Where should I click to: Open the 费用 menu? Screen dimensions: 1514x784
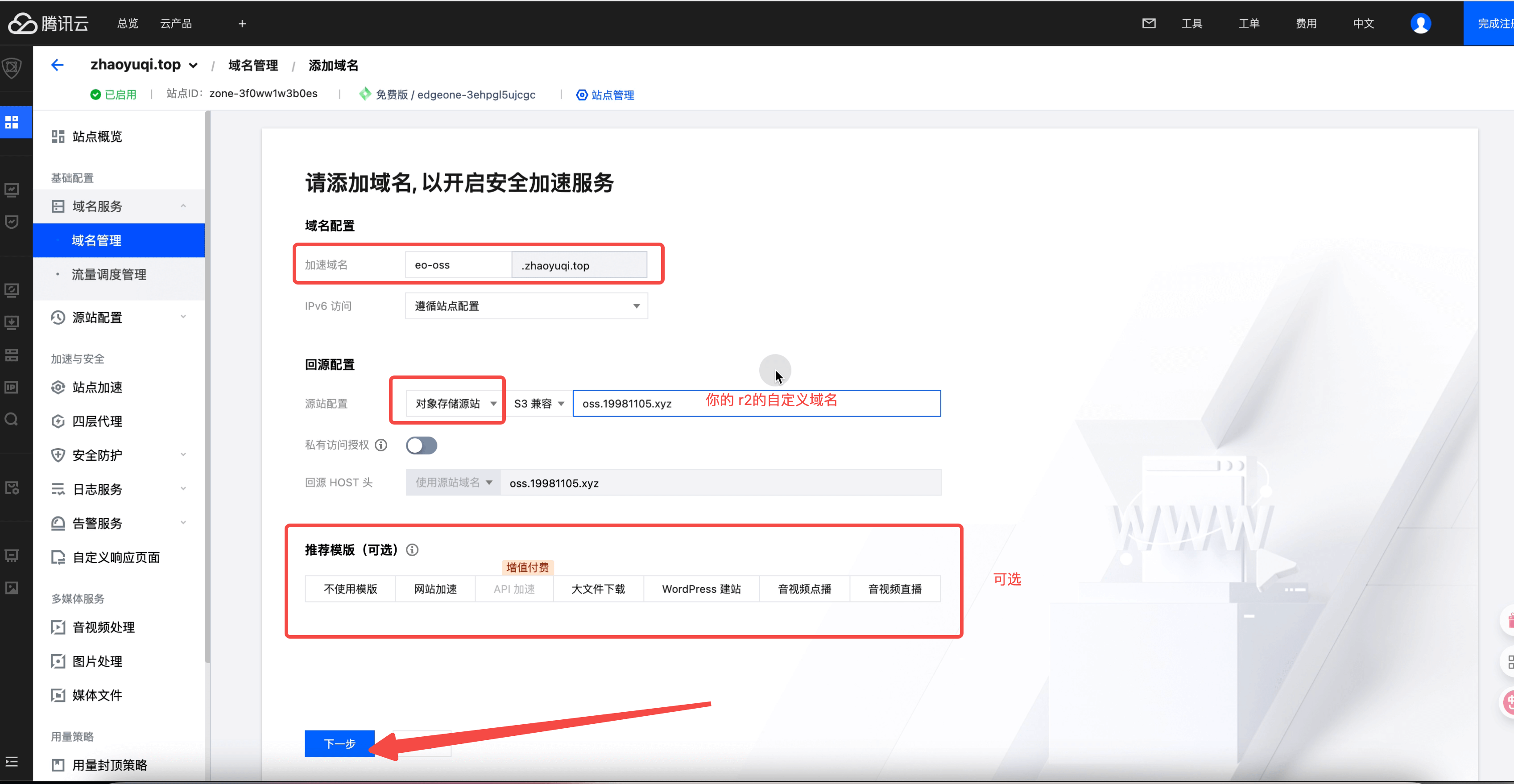pos(1306,24)
